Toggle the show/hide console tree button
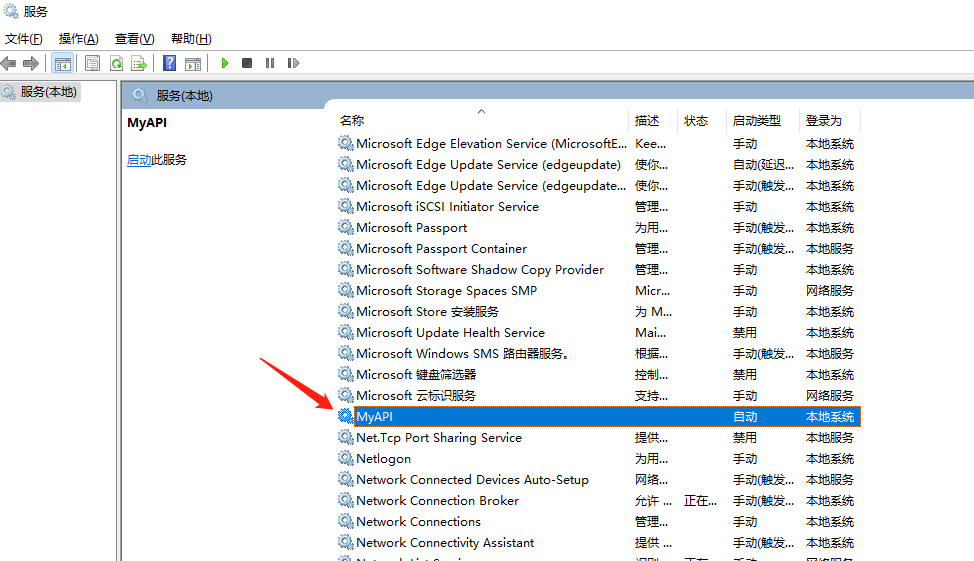This screenshot has width=974, height=561. point(62,63)
